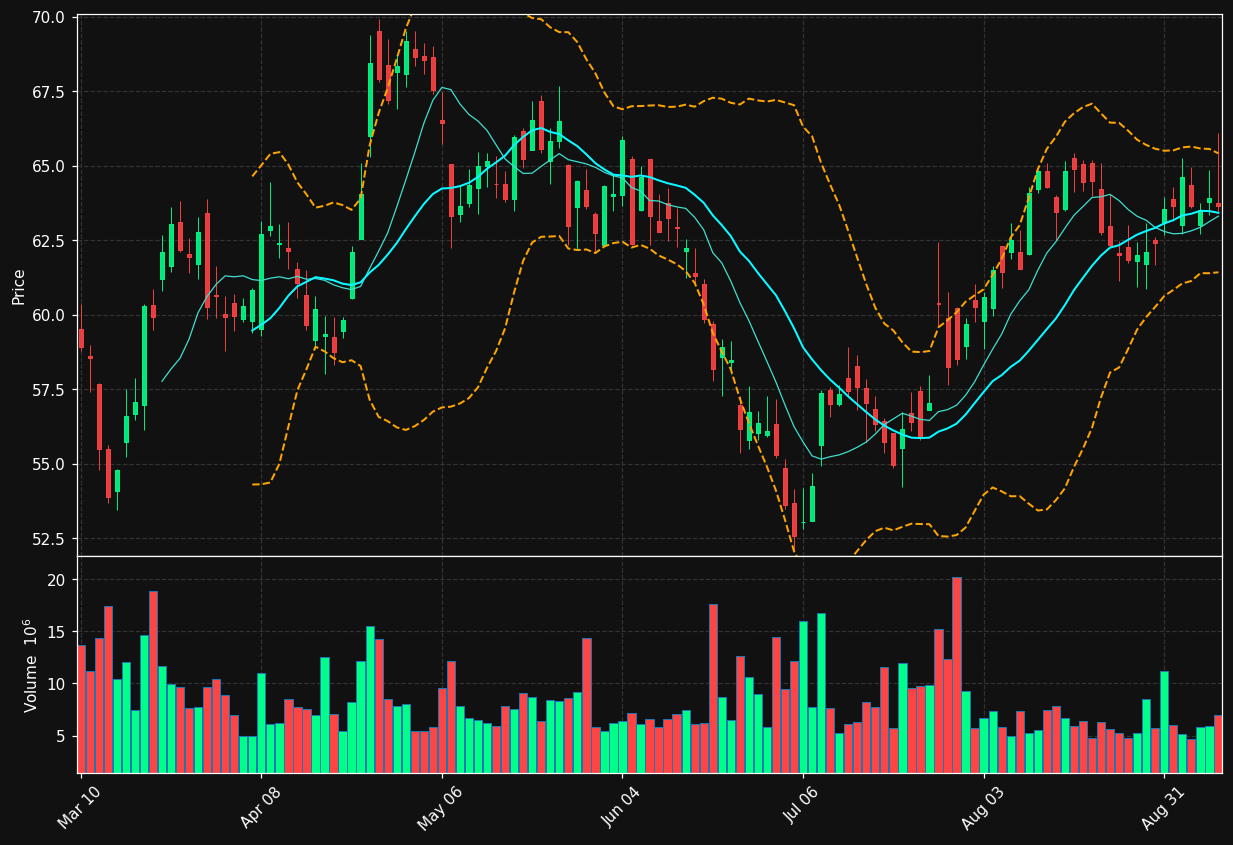Click the 'Jul 06' date label
The width and height of the screenshot is (1233, 845).
click(x=802, y=806)
